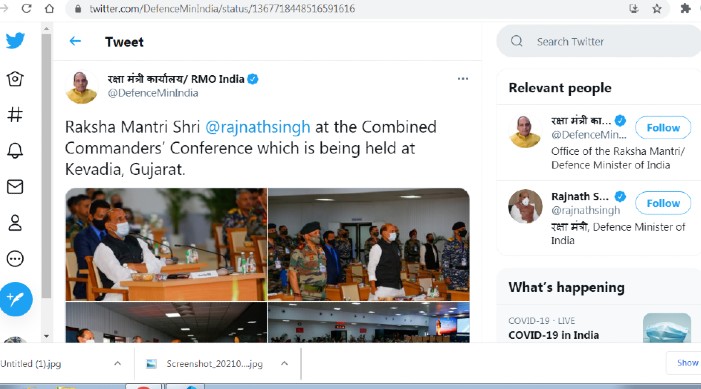Click the Search Twitter field
Image resolution: width=701 pixels, height=389 pixels.
tap(599, 41)
